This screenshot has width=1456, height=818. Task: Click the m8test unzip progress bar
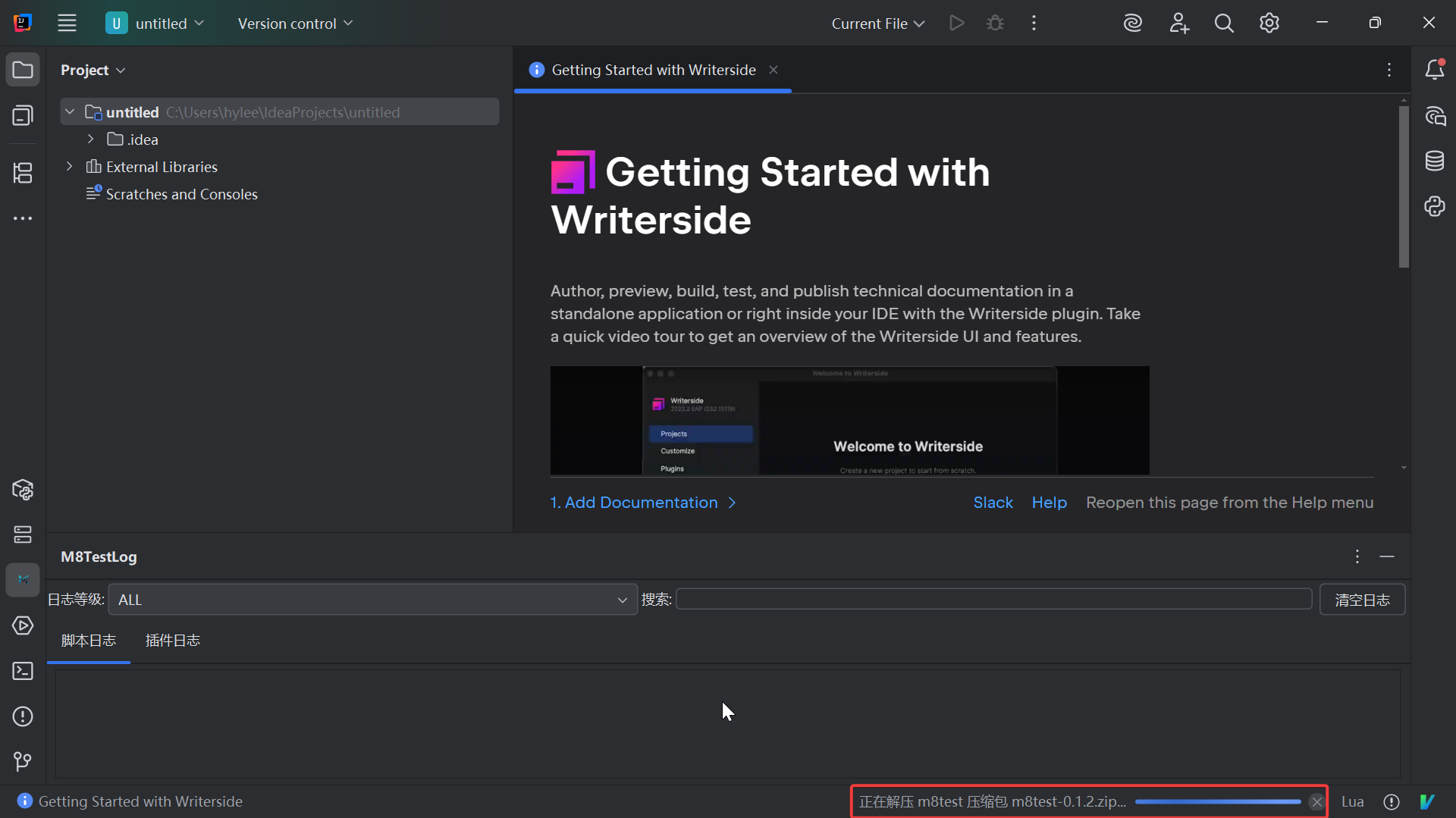1217,801
